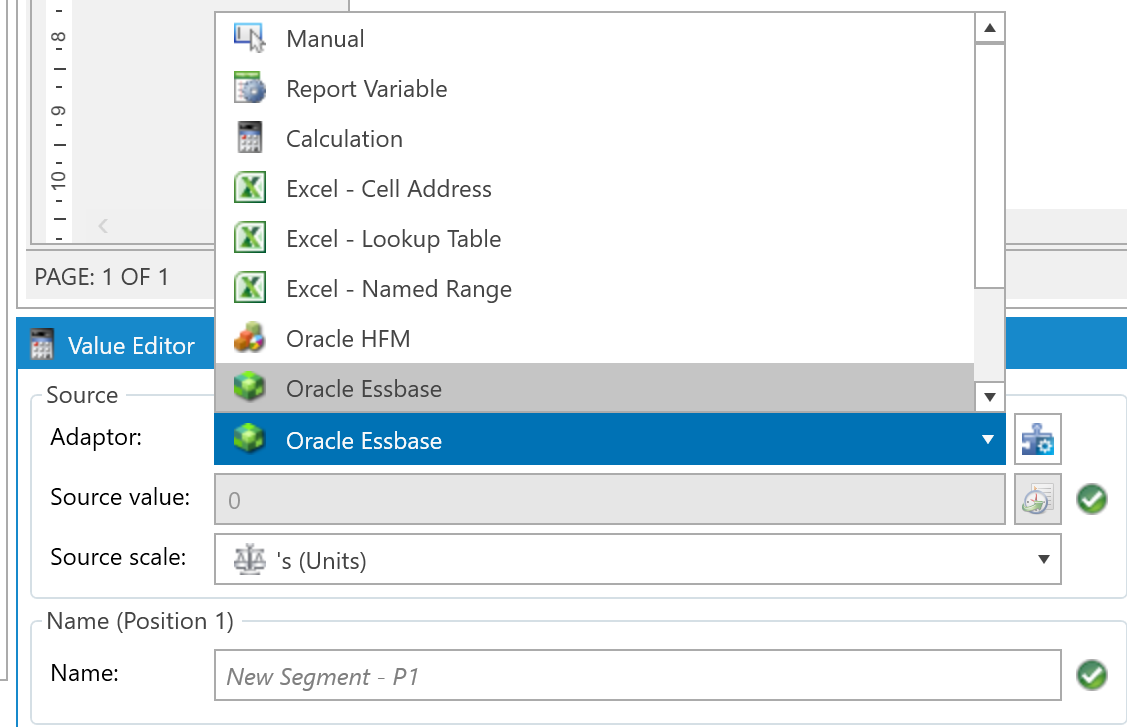Click the scale balance icon in Source scale
The image size is (1127, 727).
pyautogui.click(x=249, y=559)
